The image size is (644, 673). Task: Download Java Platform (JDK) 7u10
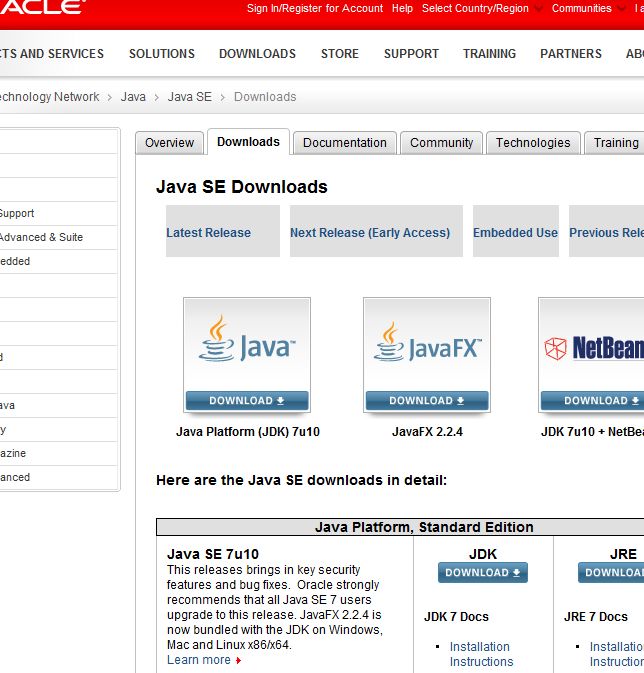click(x=247, y=400)
